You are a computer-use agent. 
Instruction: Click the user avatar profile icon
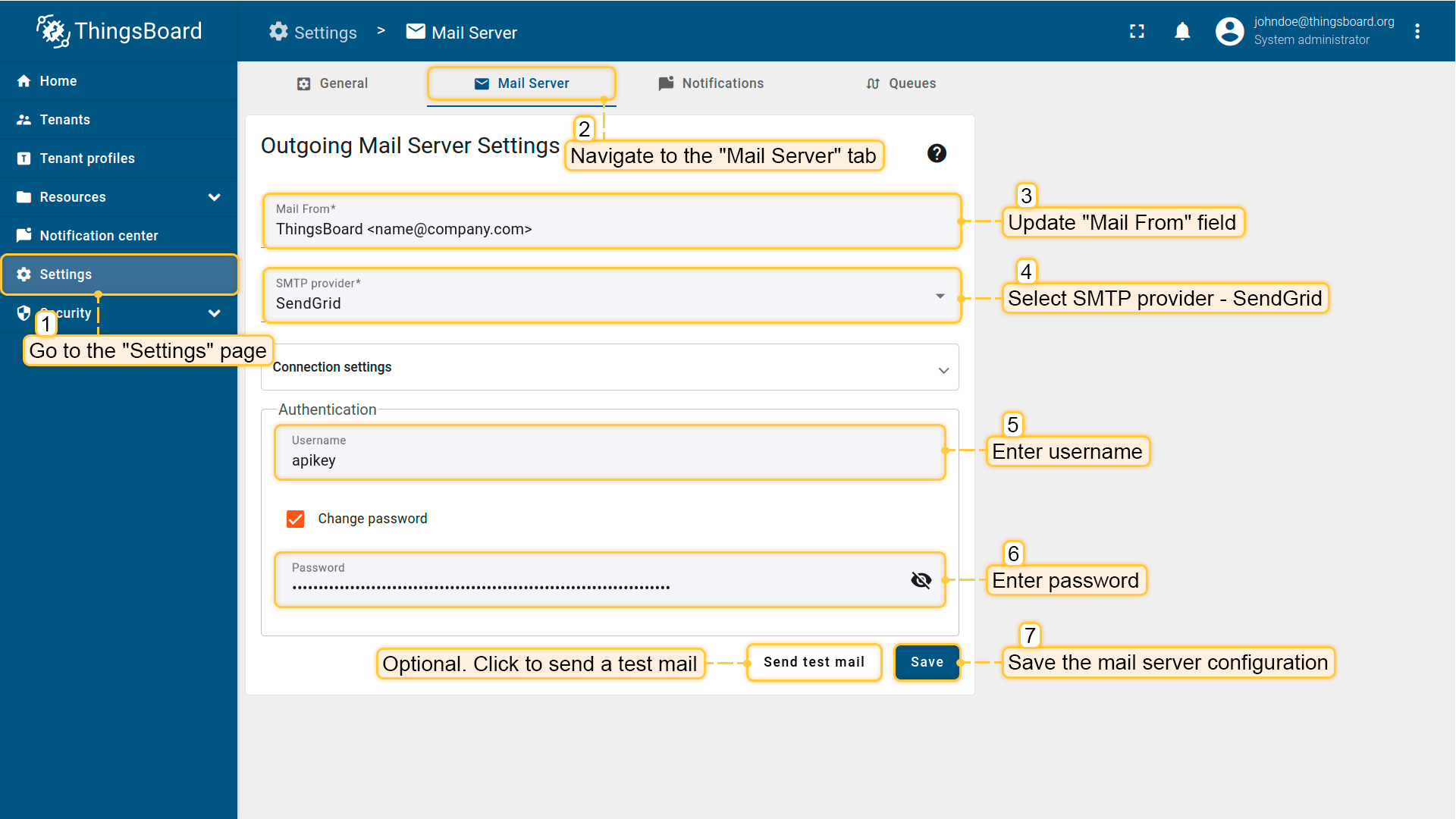coord(1229,31)
